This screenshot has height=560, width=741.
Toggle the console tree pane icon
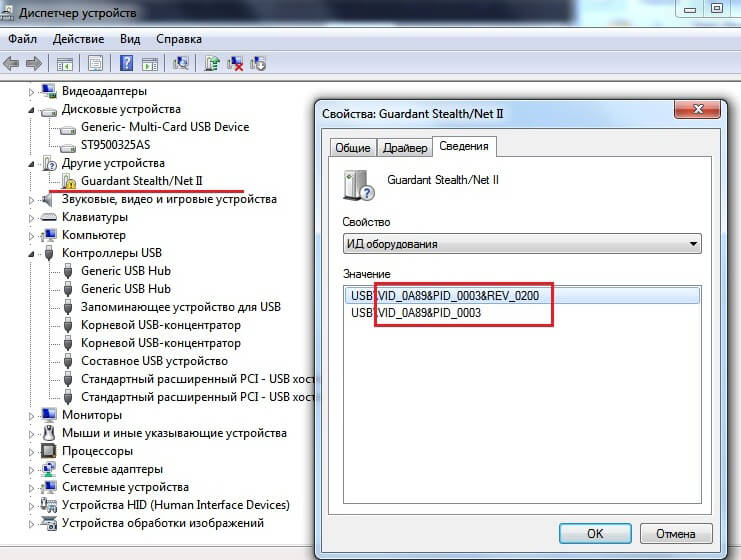[65, 63]
